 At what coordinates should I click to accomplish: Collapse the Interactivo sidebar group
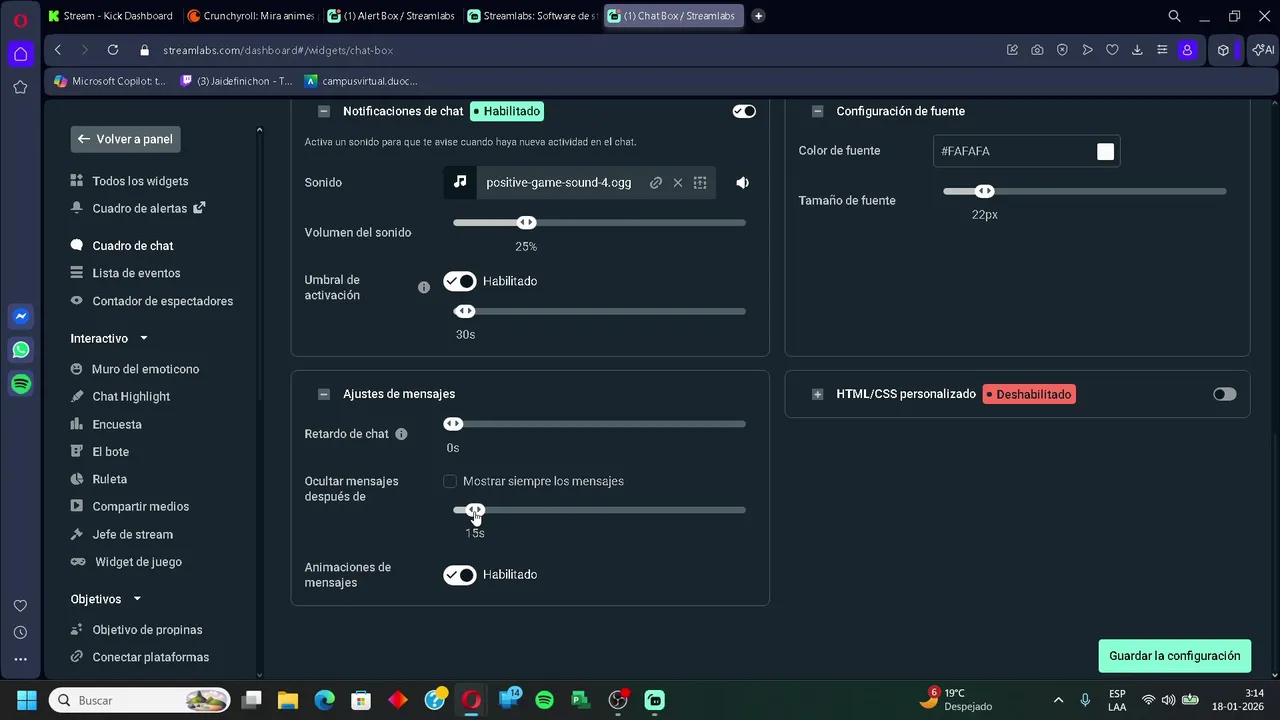coord(144,339)
